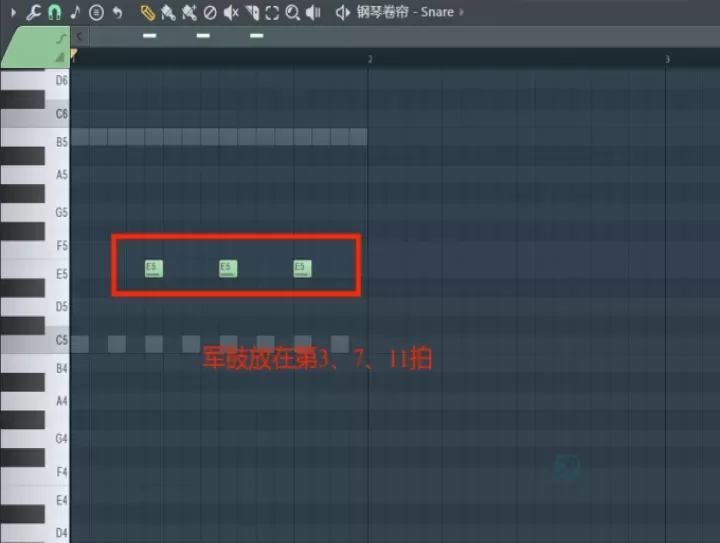Image resolution: width=720 pixels, height=543 pixels.
Task: Select the dashed-square Select tool
Action: pos(272,13)
